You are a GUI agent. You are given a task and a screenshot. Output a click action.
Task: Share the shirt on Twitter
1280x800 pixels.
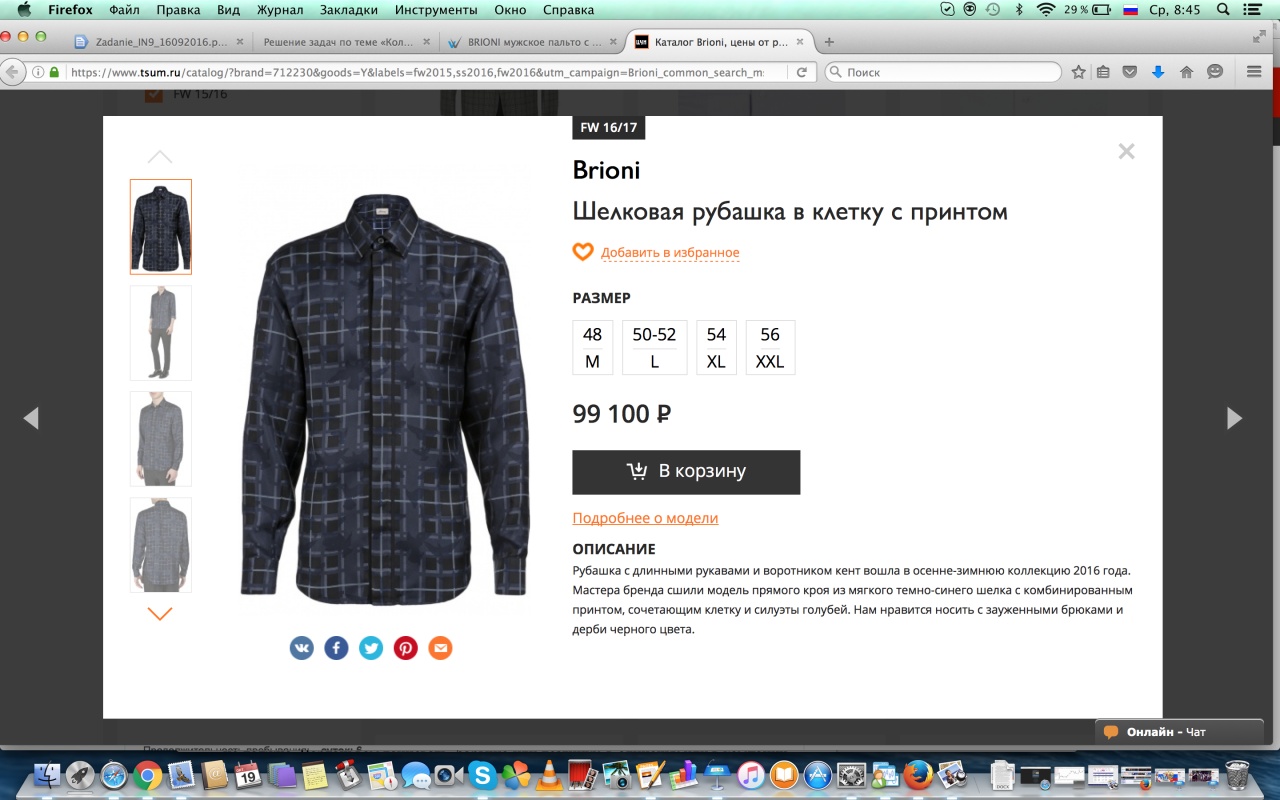click(x=371, y=648)
